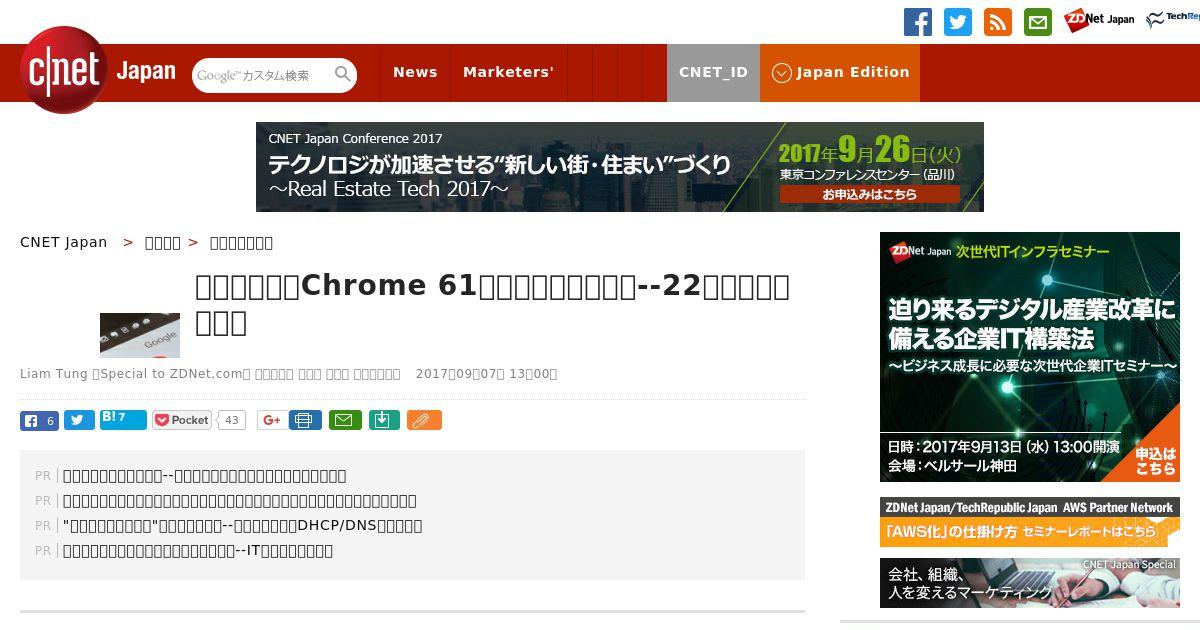Tweet the article with Twitter share button
This screenshot has width=1200, height=630.
click(x=79, y=420)
